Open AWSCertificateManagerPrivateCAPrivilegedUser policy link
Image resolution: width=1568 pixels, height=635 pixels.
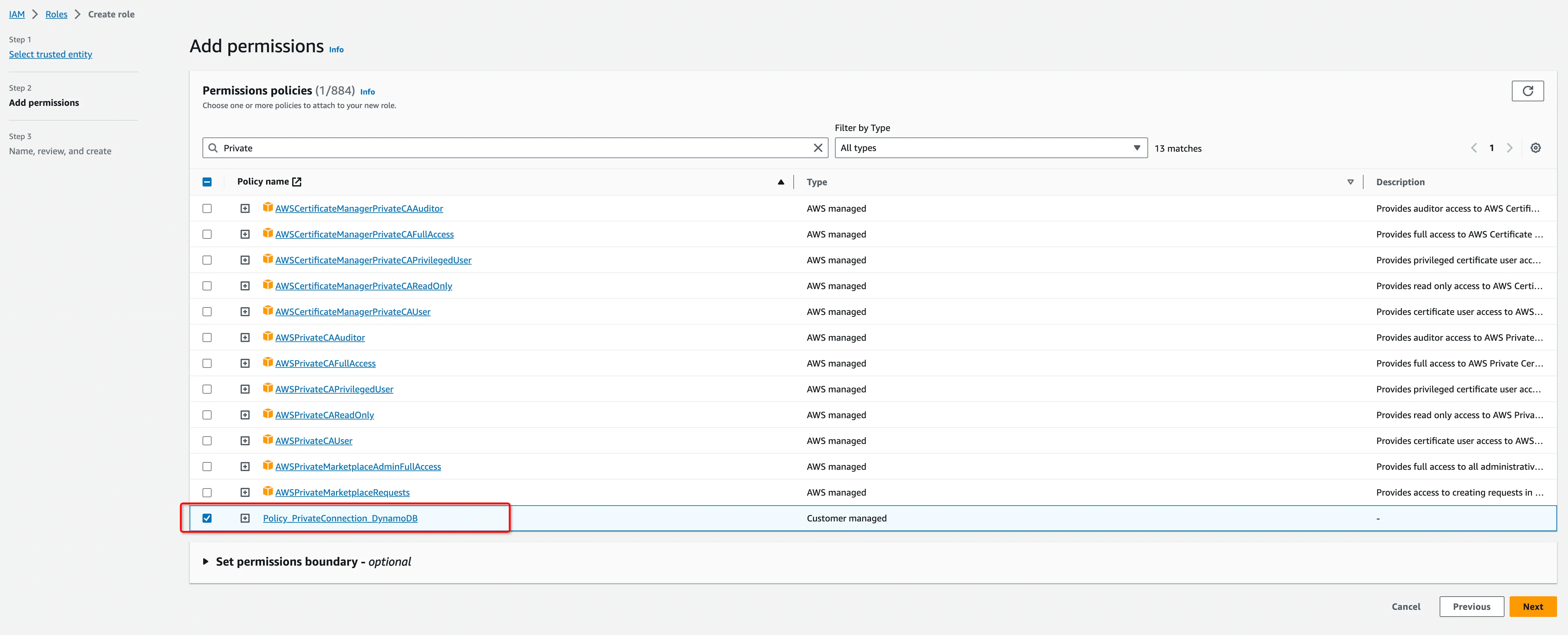point(373,260)
